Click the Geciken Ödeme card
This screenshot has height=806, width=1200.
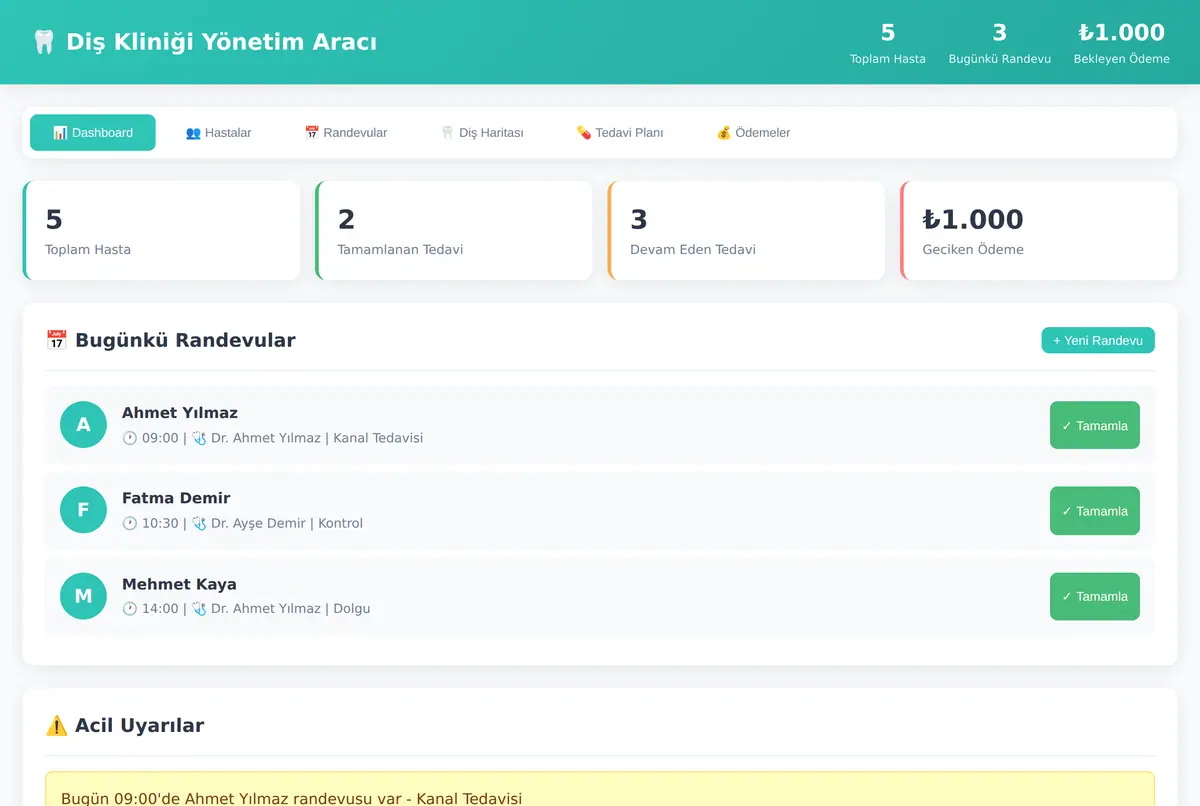point(1039,230)
